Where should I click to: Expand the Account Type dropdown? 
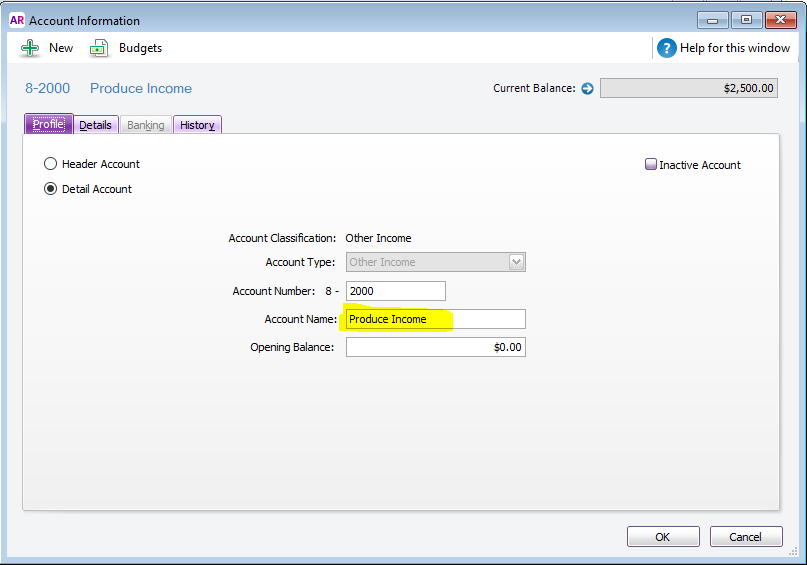point(516,262)
